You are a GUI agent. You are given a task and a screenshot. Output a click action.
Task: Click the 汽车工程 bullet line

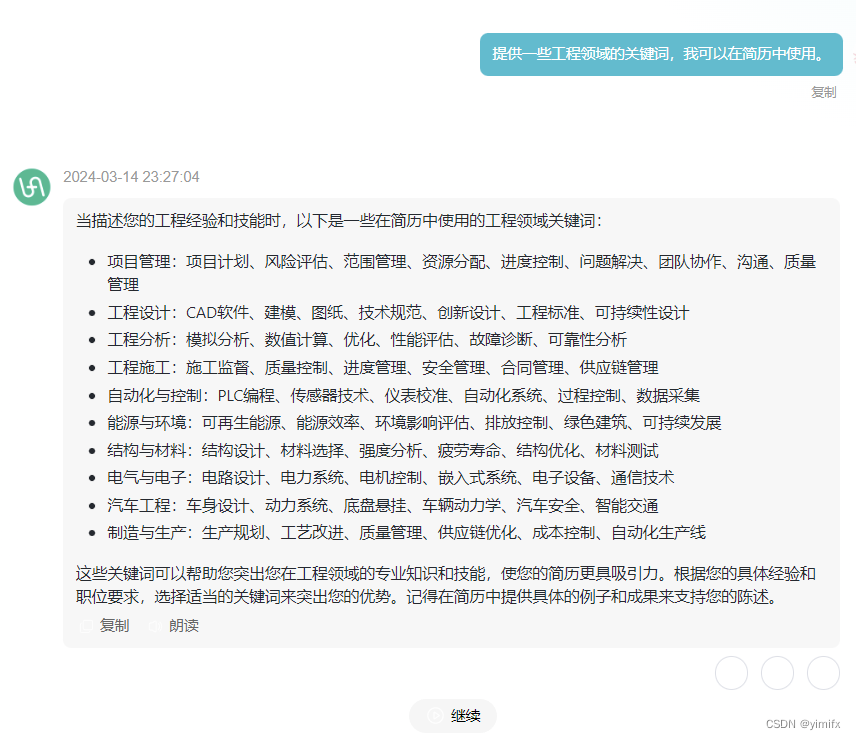point(383,505)
